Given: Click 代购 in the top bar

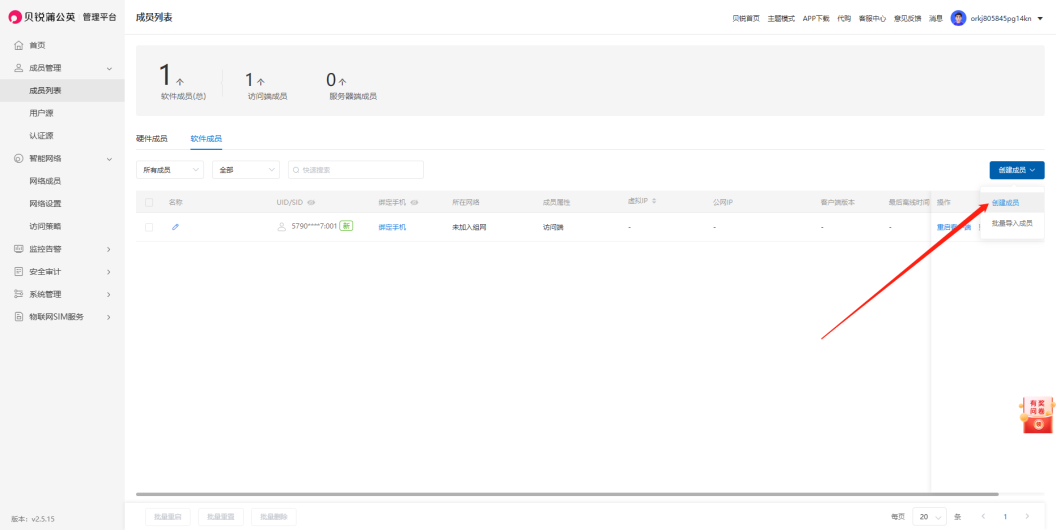Looking at the screenshot, I should [844, 18].
